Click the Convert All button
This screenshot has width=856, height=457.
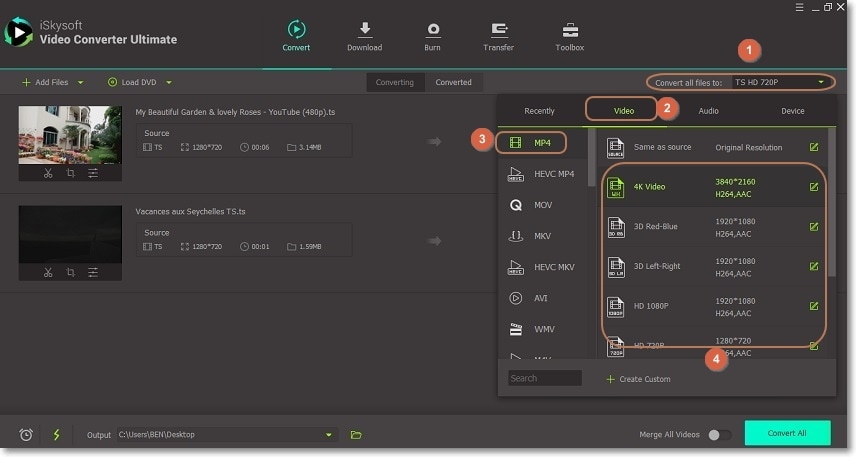tap(787, 433)
